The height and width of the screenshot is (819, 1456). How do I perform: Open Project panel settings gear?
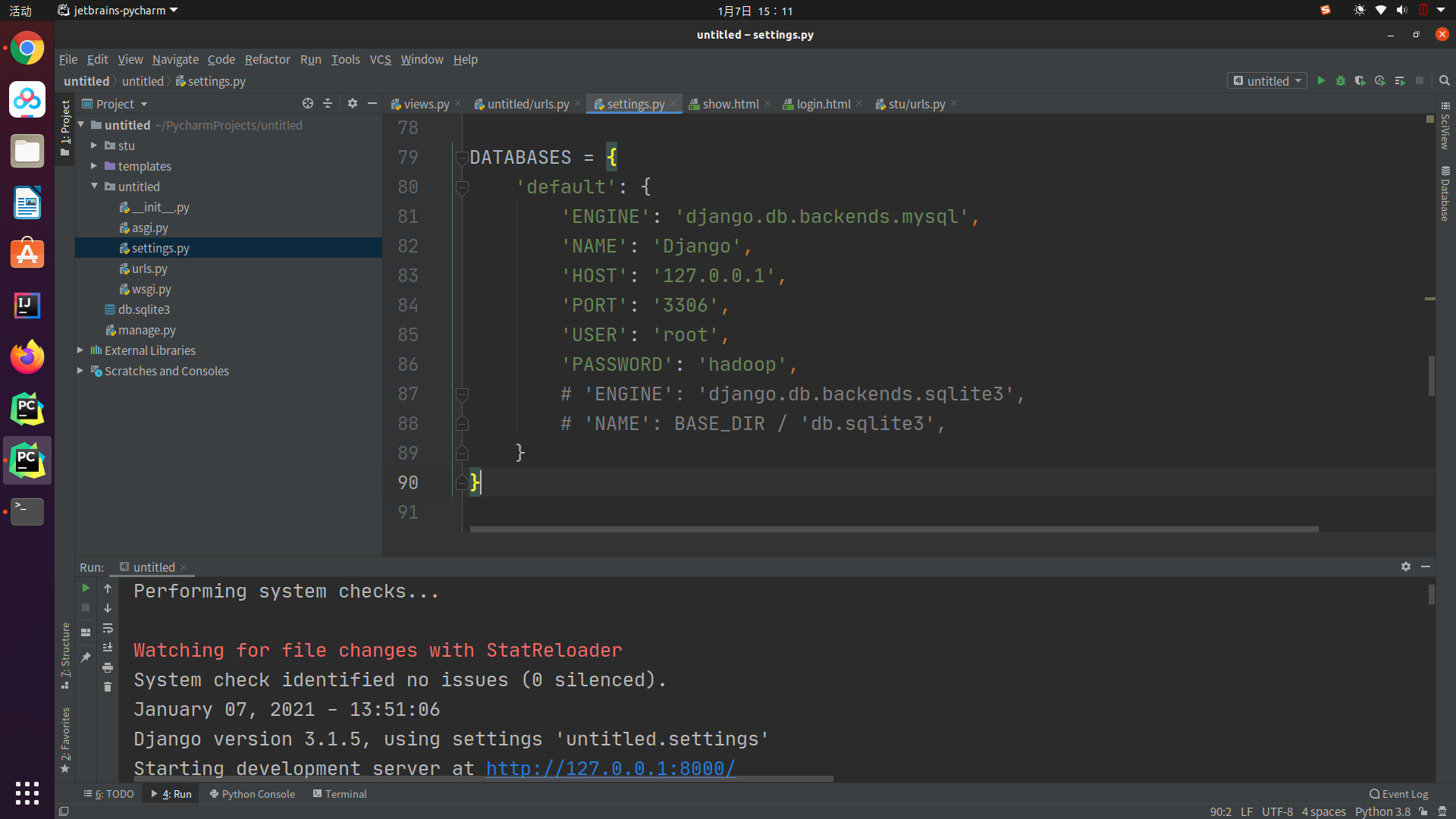pos(353,104)
